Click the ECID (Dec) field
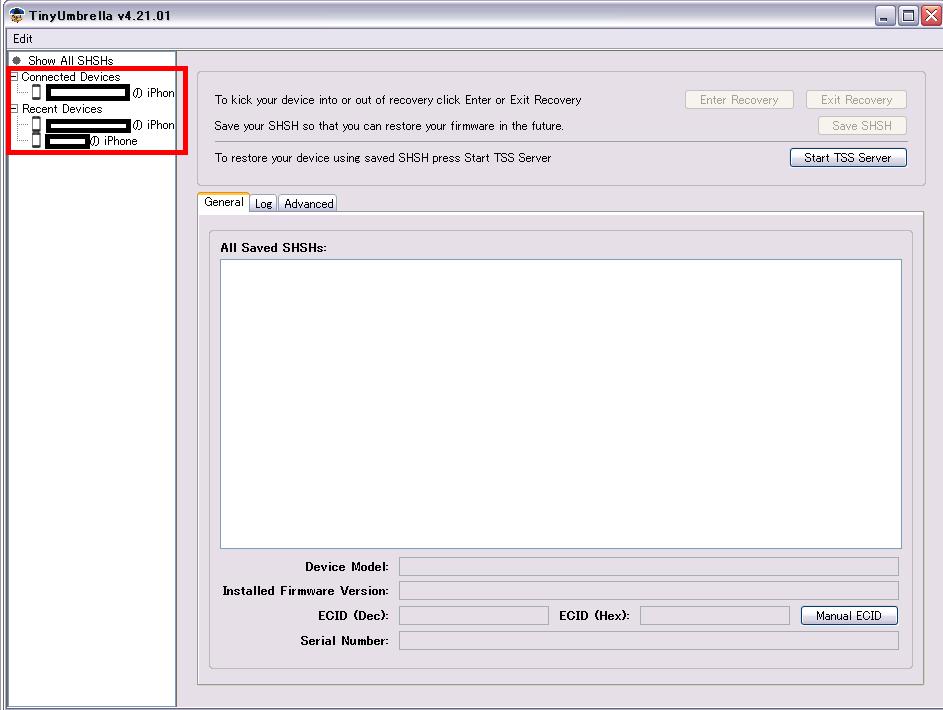This screenshot has height=710, width=943. coord(474,616)
